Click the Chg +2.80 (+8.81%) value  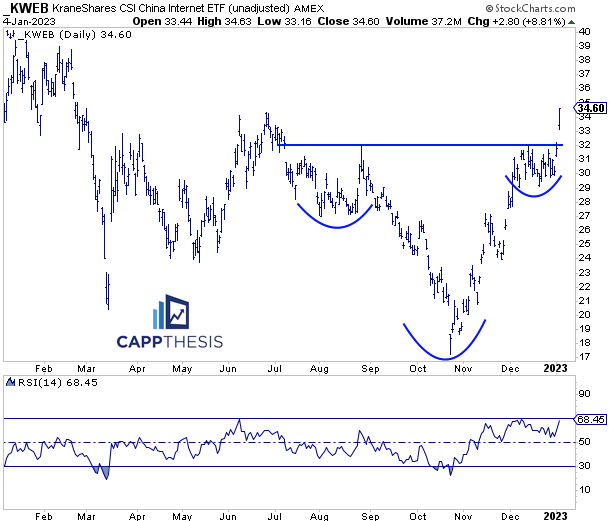coord(517,21)
